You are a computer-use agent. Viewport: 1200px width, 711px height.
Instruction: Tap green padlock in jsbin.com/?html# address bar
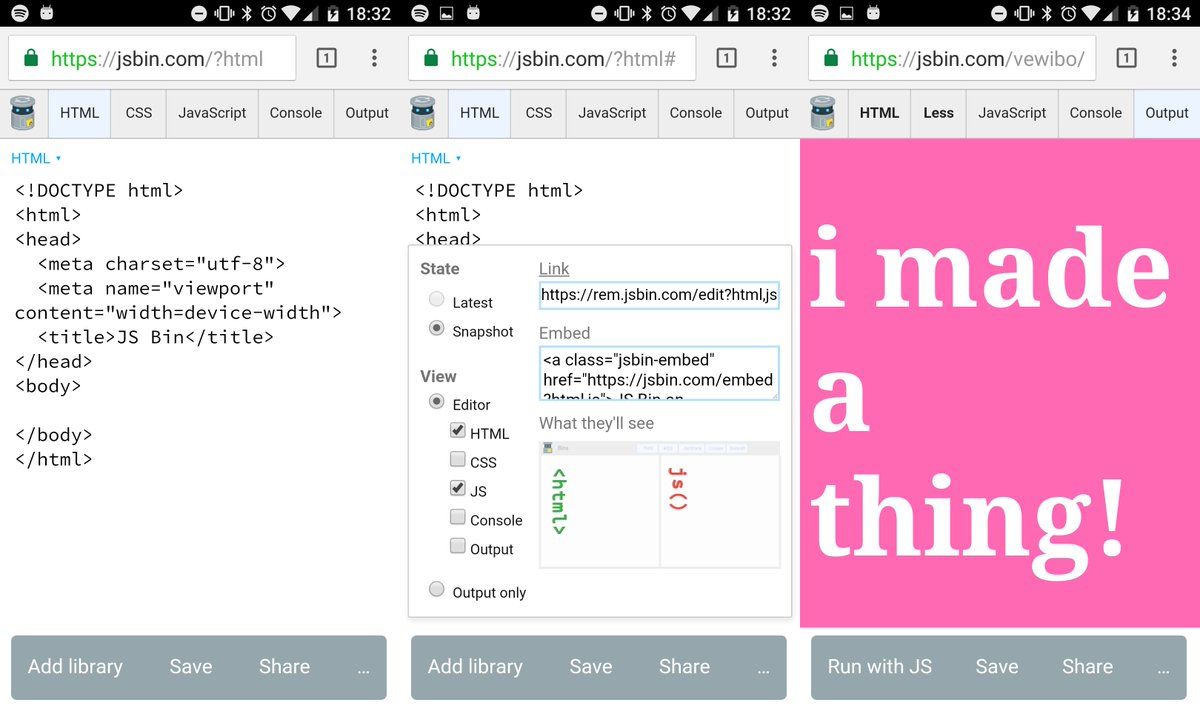tap(431, 59)
